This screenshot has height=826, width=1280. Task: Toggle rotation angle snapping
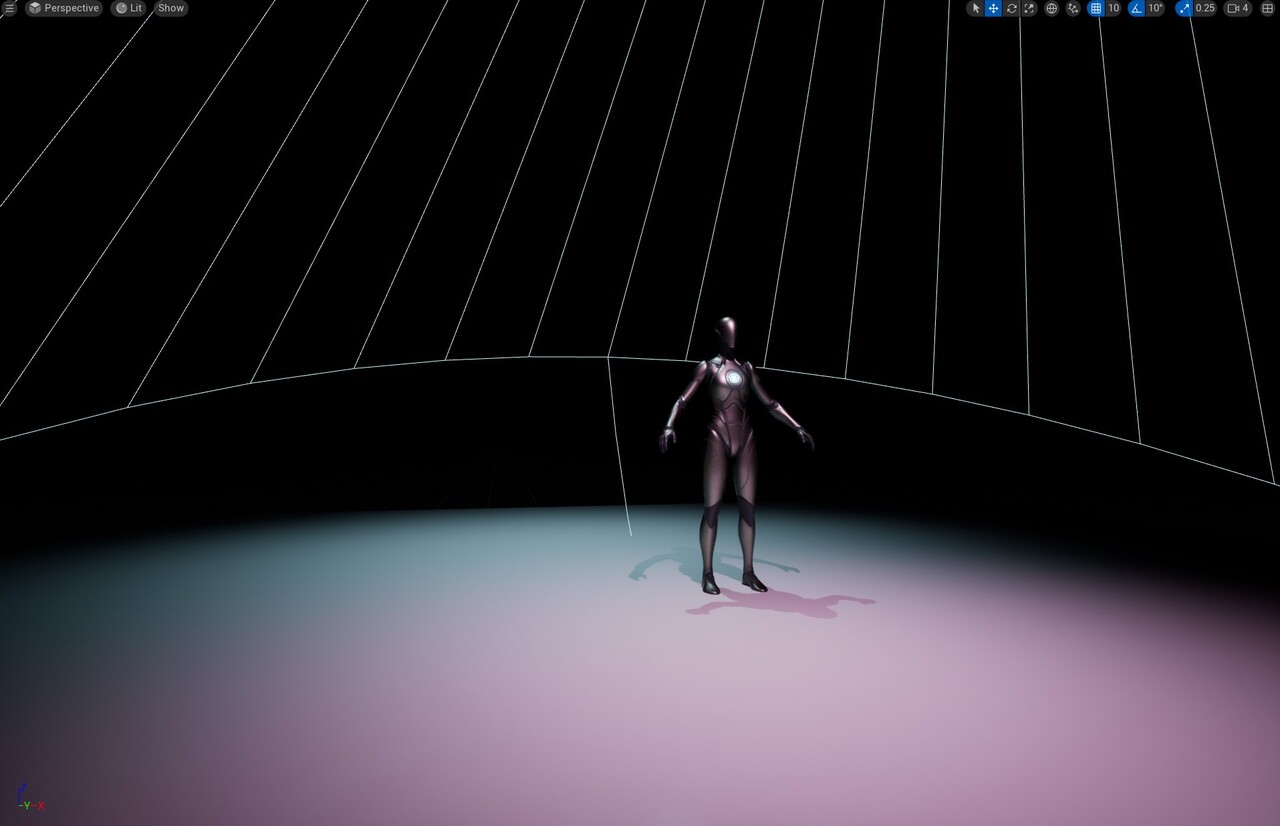[x=1136, y=8]
